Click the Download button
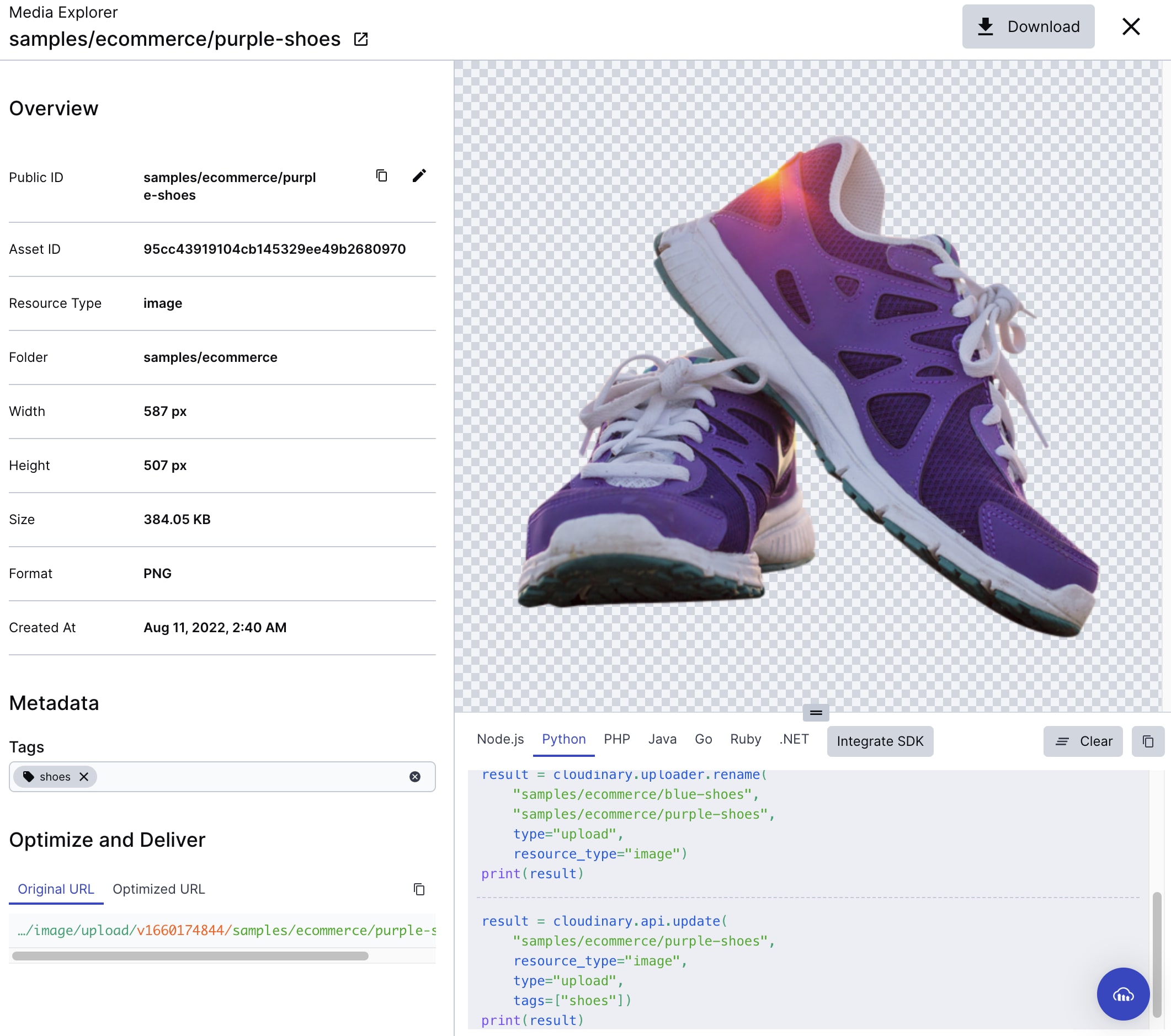Viewport: 1171px width, 1036px height. point(1028,26)
